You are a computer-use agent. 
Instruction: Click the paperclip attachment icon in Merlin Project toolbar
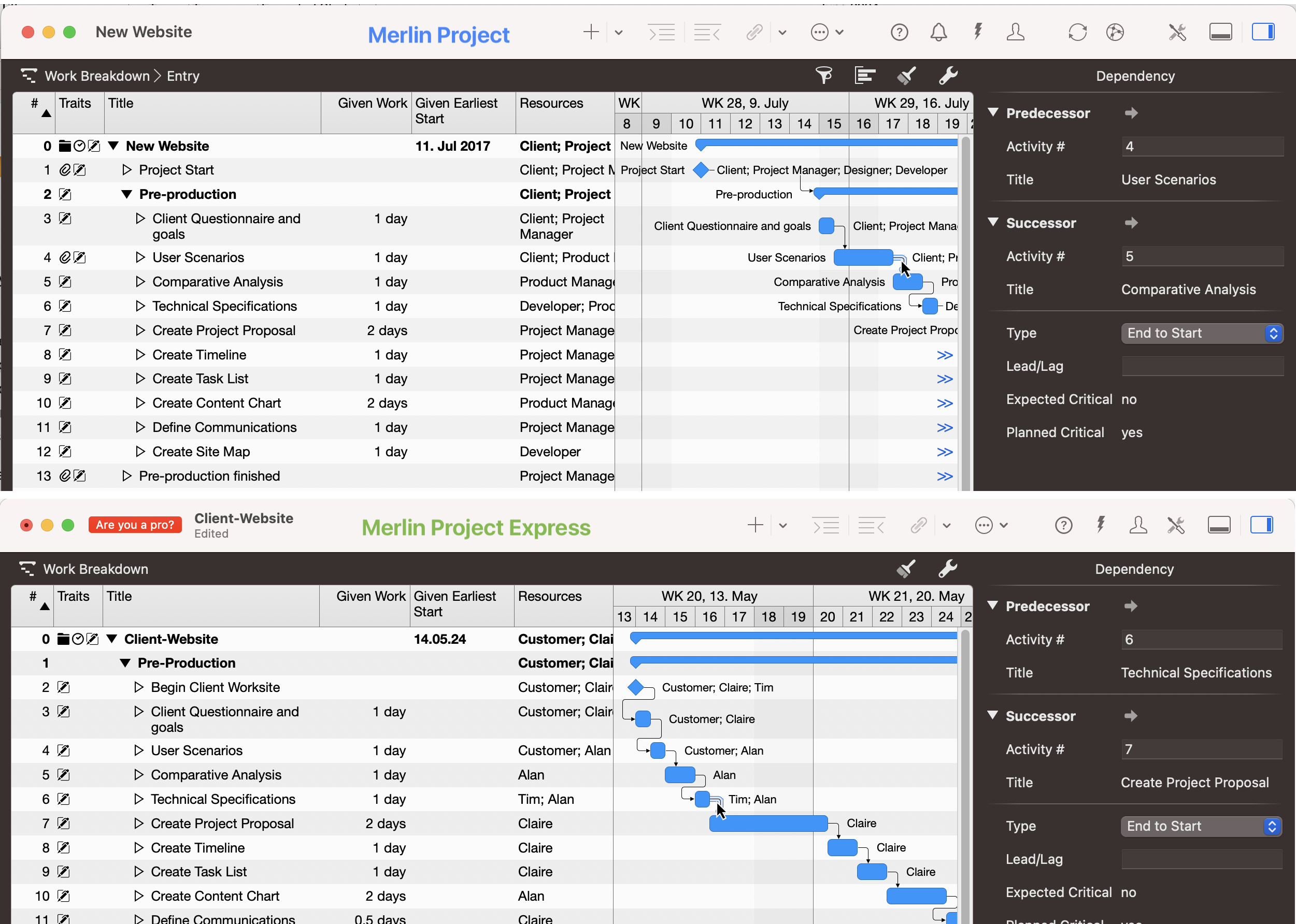pyautogui.click(x=754, y=33)
